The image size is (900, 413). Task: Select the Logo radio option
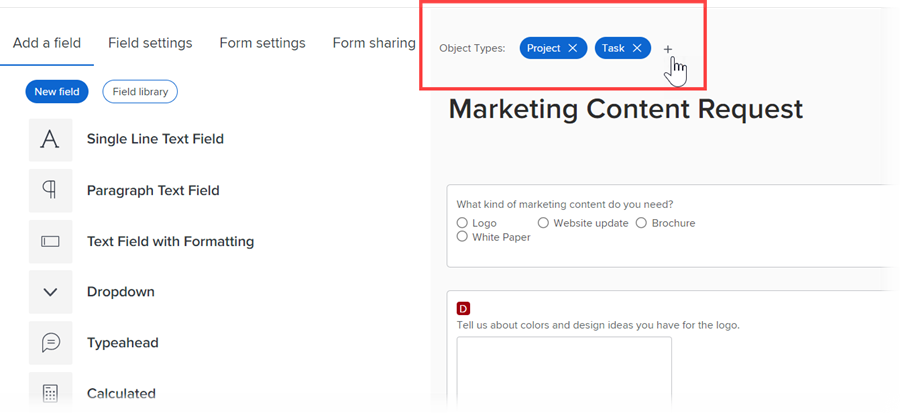[x=462, y=223]
